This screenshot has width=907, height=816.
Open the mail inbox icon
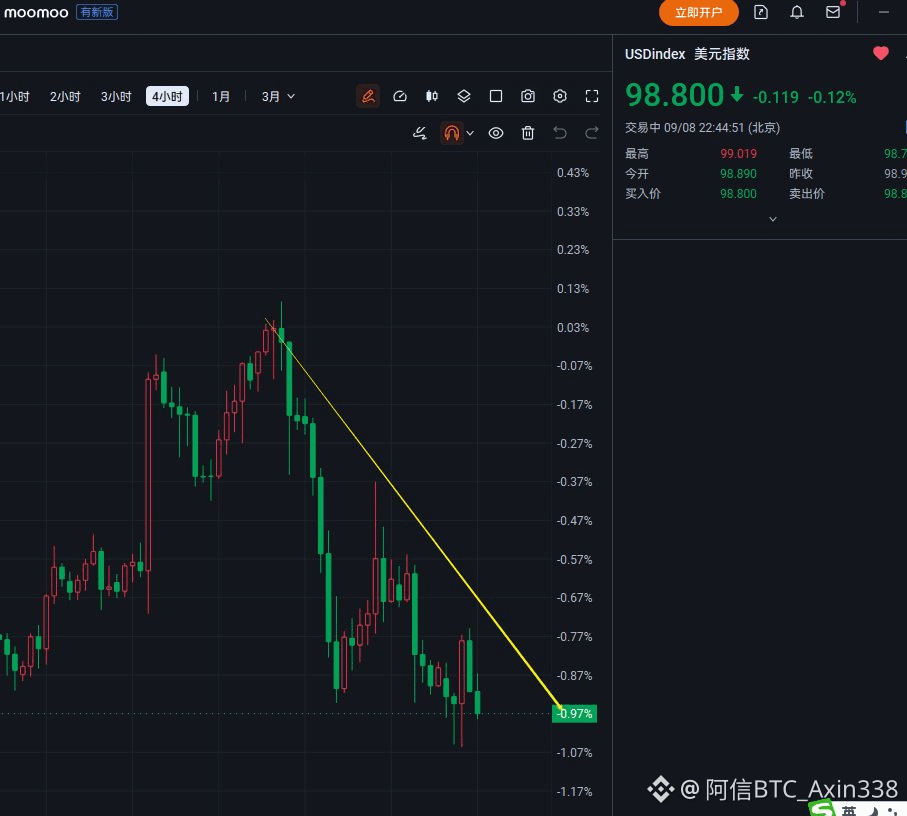pos(833,12)
